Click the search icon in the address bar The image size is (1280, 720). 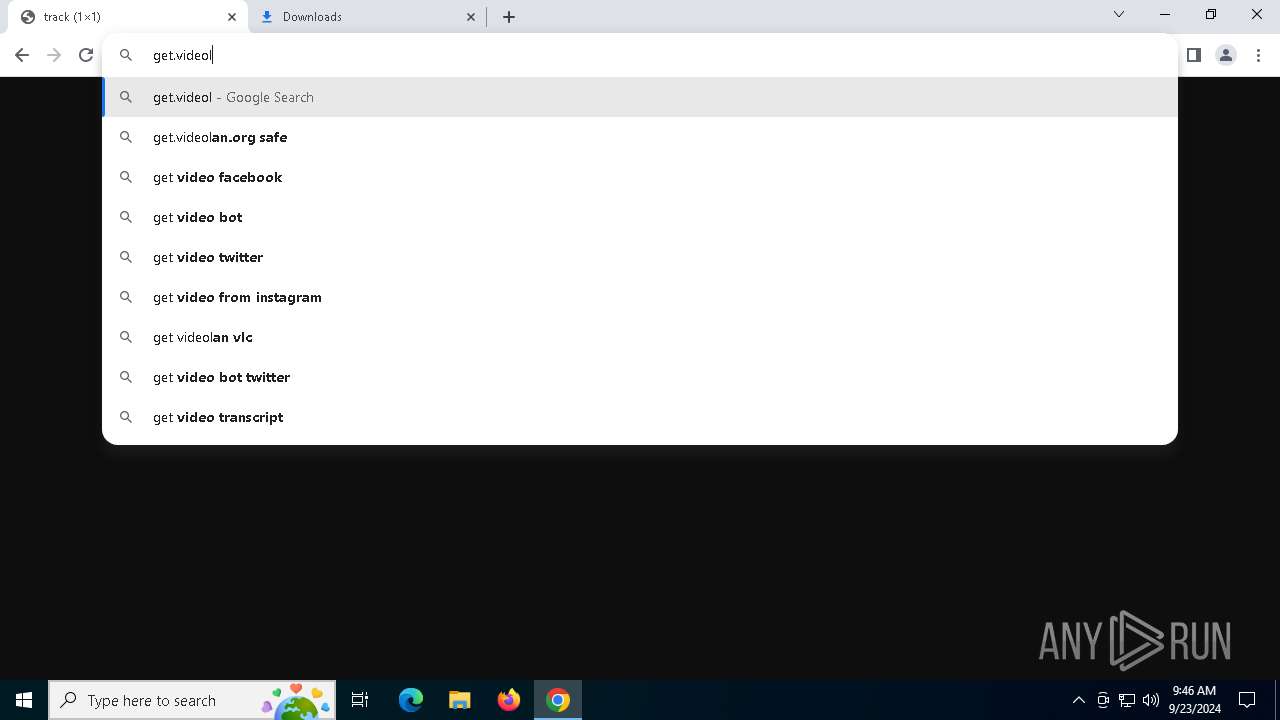click(x=126, y=55)
